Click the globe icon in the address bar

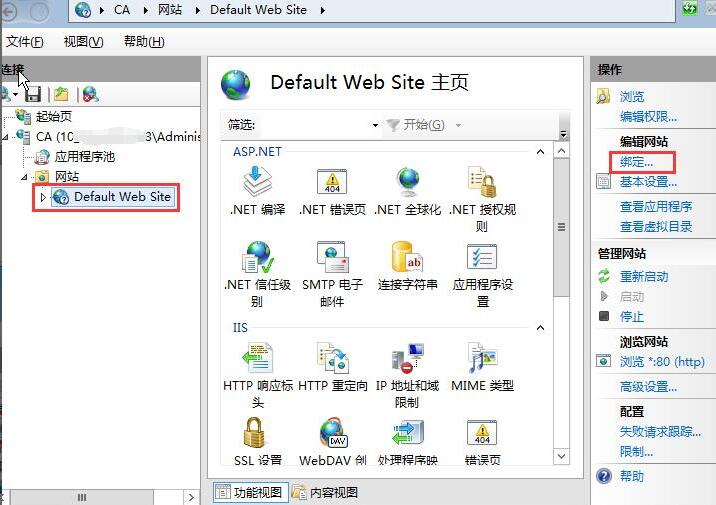(x=83, y=10)
